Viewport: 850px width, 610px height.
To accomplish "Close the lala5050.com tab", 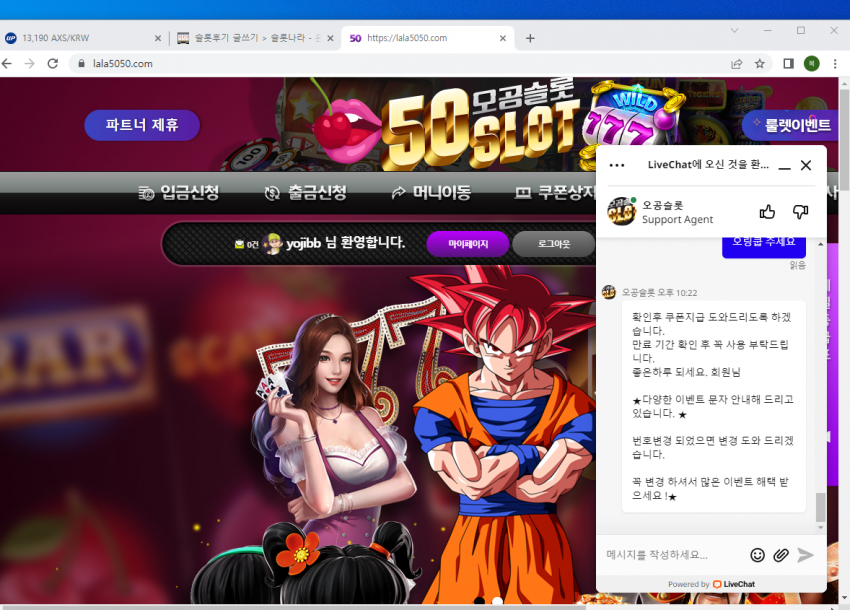I will point(503,38).
